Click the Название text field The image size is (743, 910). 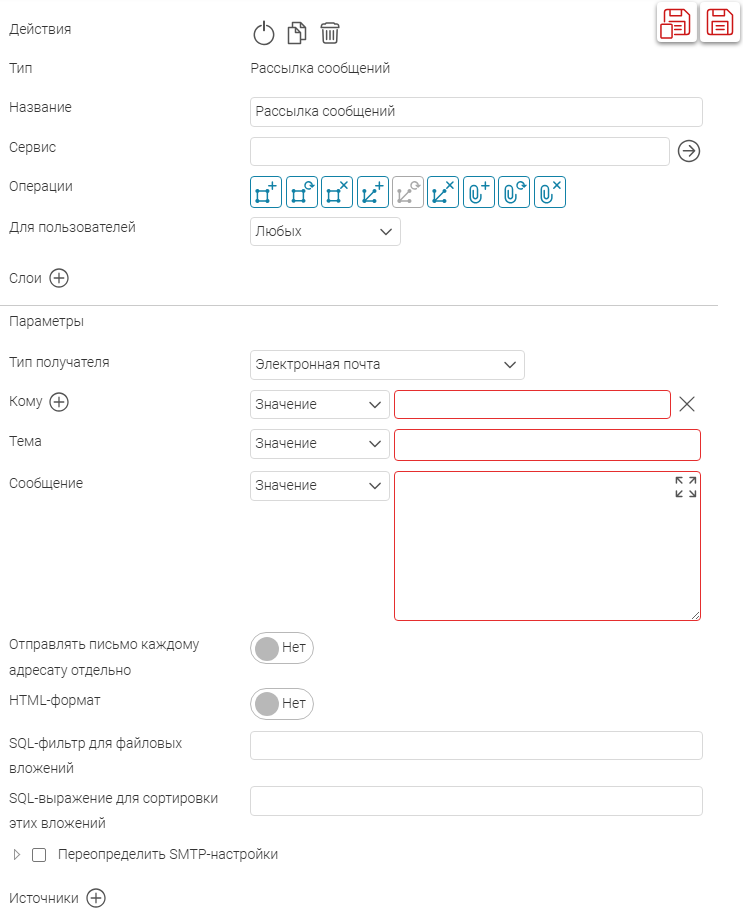tap(476, 112)
